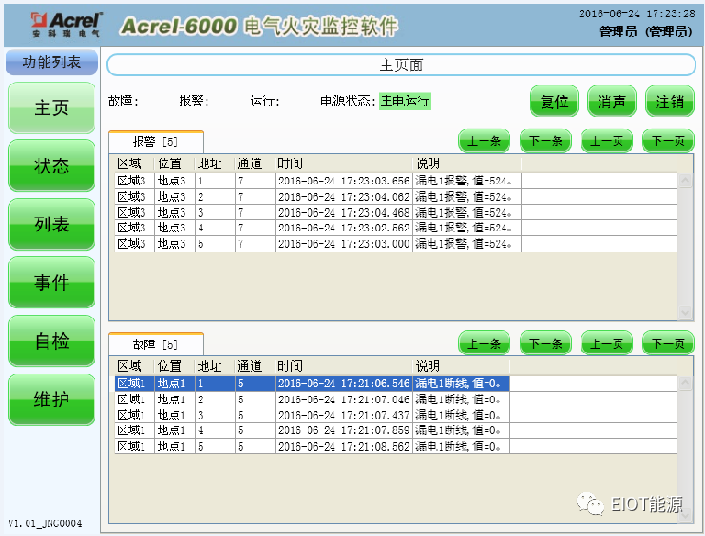Click 下一条 in fault panel
The height and width of the screenshot is (536, 705).
(x=545, y=344)
